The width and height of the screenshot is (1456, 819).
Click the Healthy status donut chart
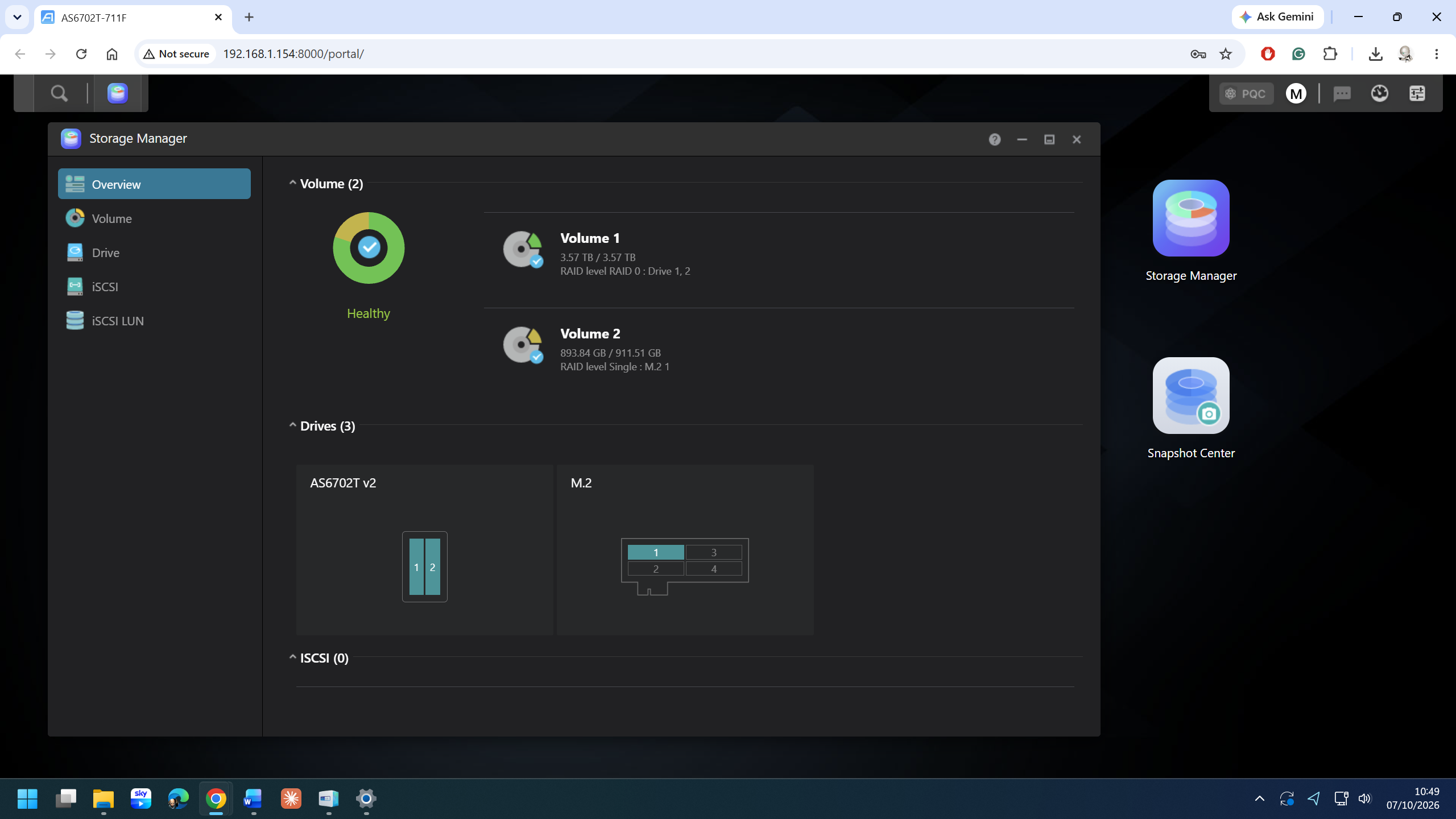tap(369, 248)
